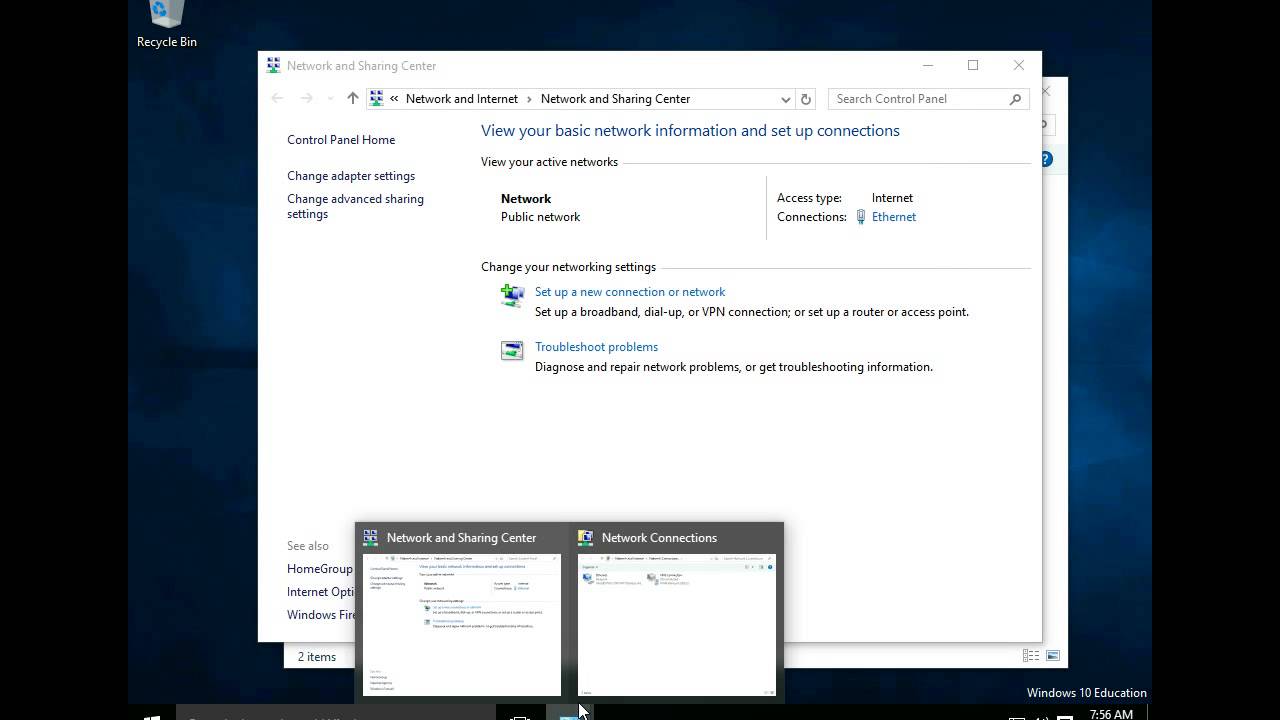Click Network and Sharing Center breadcrumb
Screen dimensions: 1280x720
pos(615,99)
